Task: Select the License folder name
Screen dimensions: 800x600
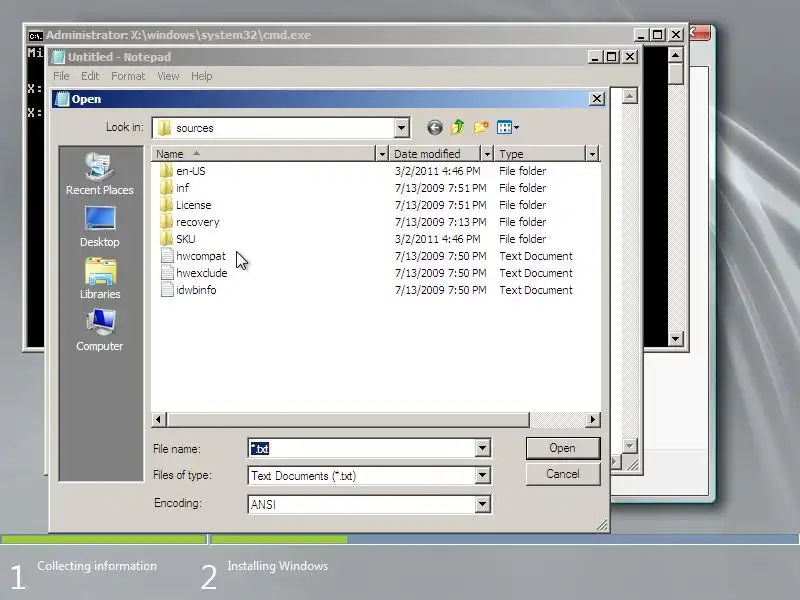Action: click(x=193, y=205)
